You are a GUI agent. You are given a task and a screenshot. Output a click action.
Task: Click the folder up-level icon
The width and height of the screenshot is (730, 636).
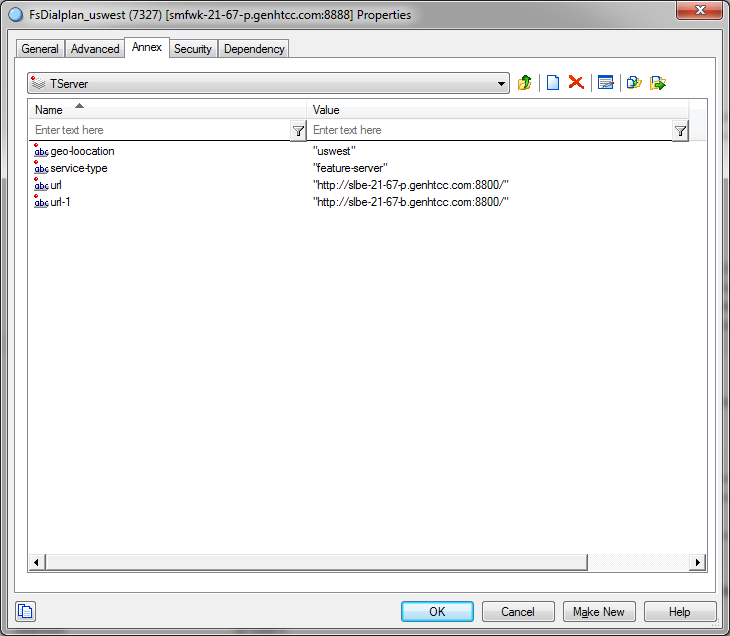(x=525, y=83)
